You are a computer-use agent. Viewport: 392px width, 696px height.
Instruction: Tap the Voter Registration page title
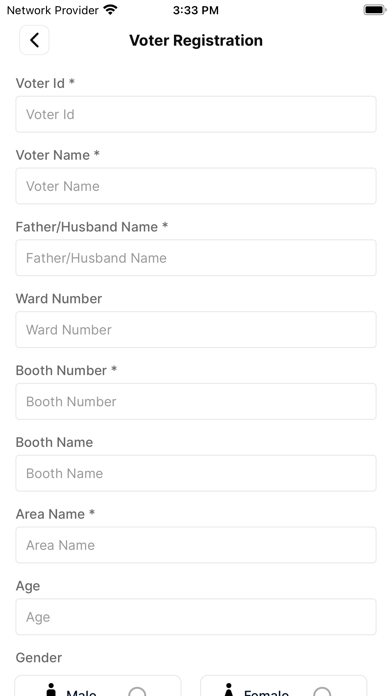[196, 40]
